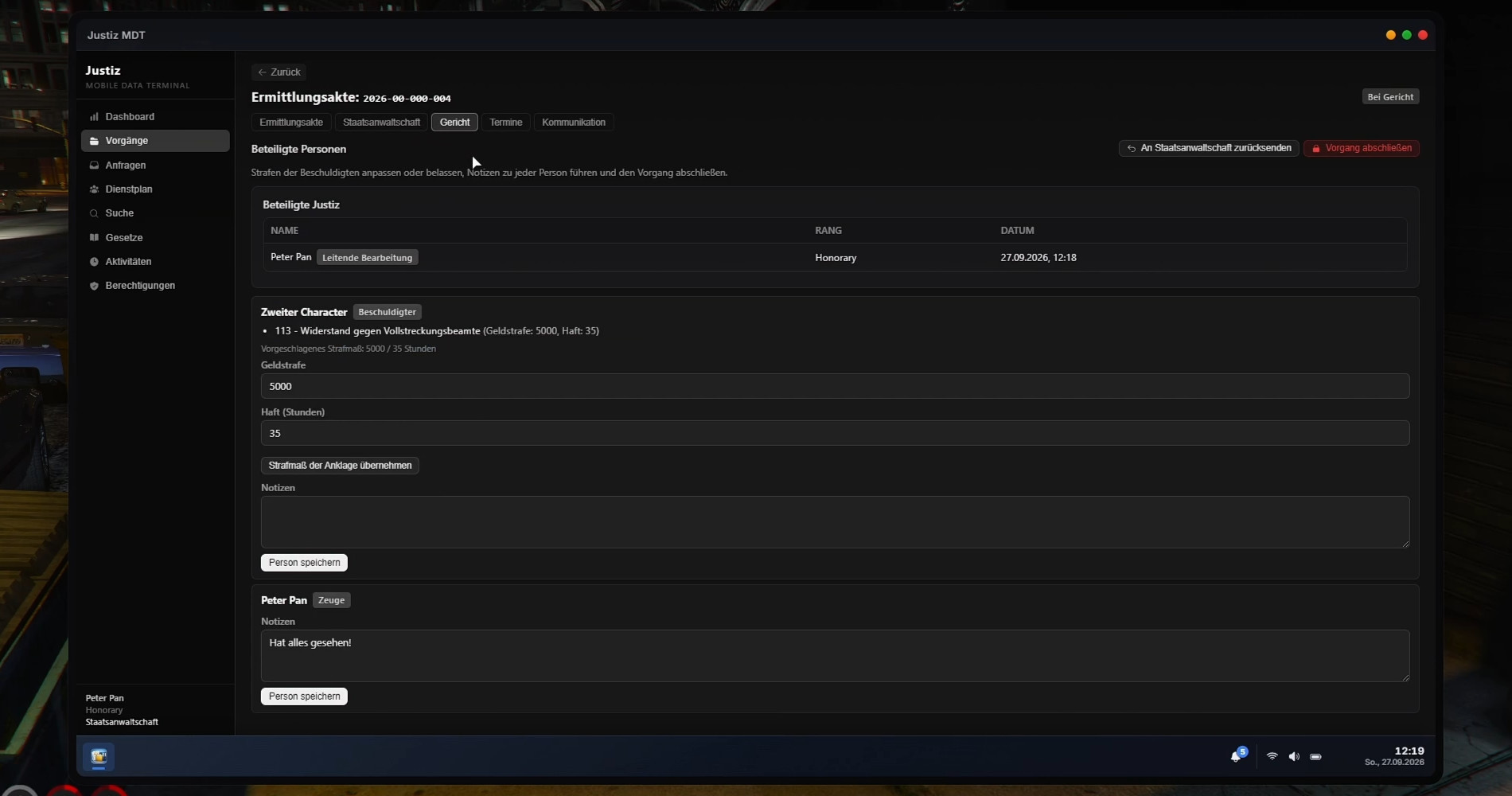
Task: Open Dashboard in the sidebar
Action: pyautogui.click(x=155, y=116)
